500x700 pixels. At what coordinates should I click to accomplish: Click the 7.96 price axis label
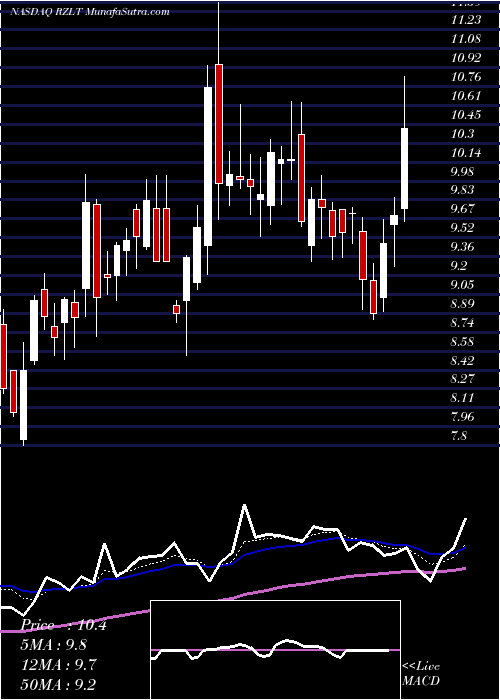tap(464, 417)
